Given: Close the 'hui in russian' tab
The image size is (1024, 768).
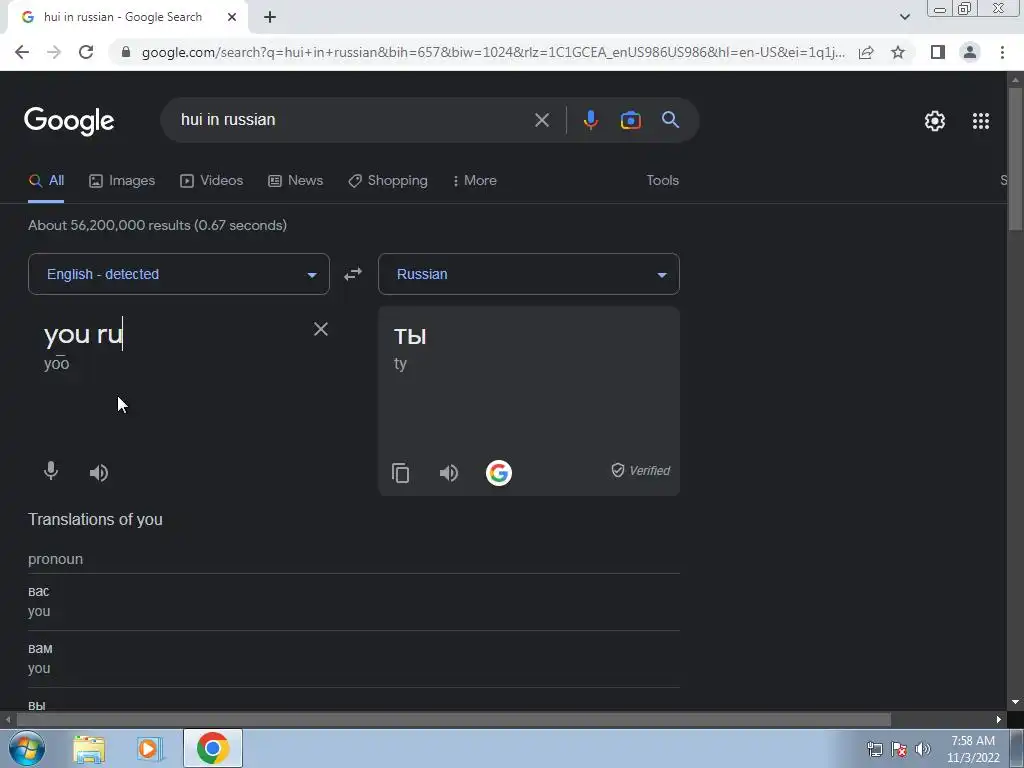Looking at the screenshot, I should (231, 17).
